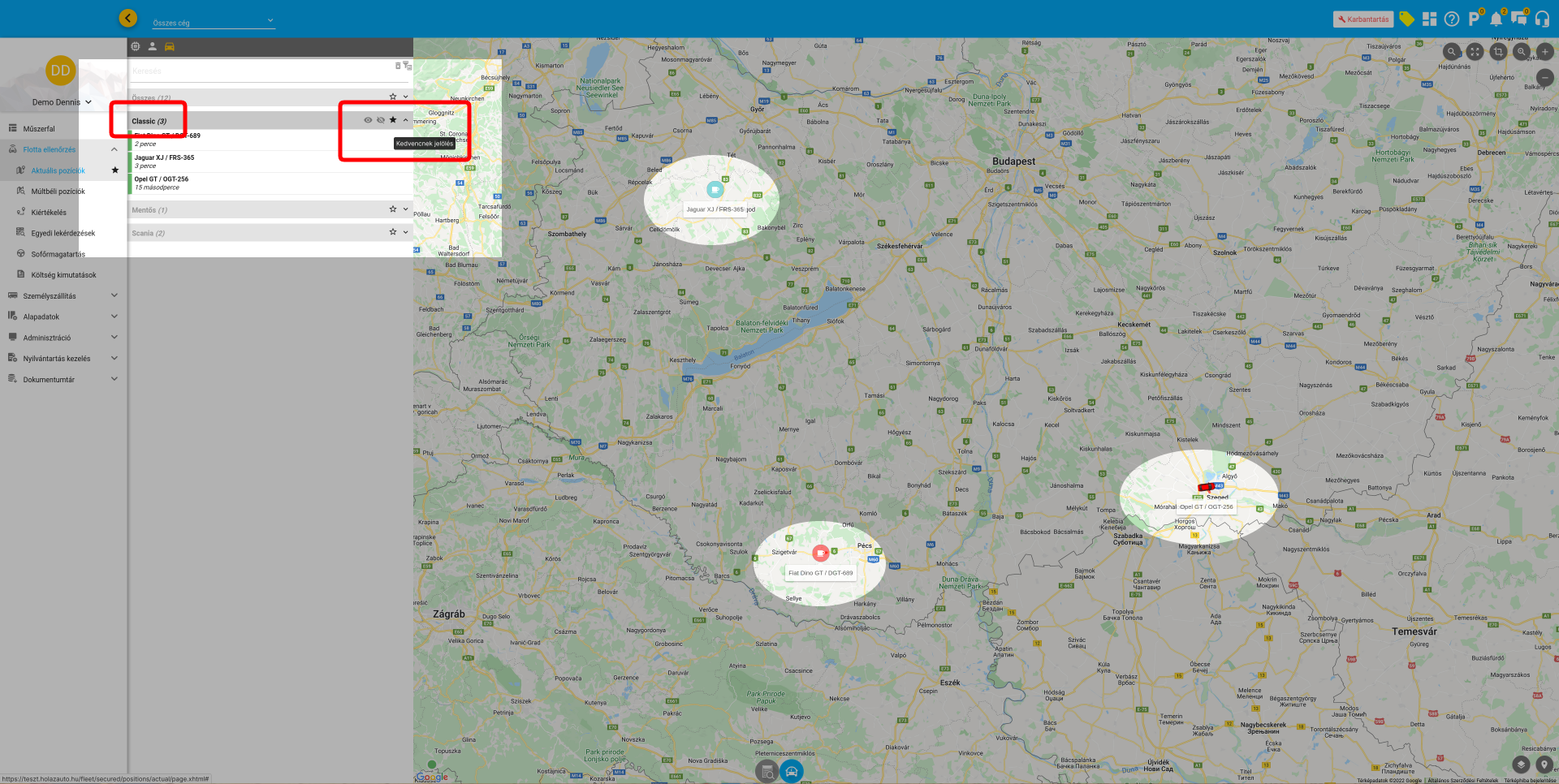
Task: Click the headset support icon
Action: pyautogui.click(x=1542, y=19)
